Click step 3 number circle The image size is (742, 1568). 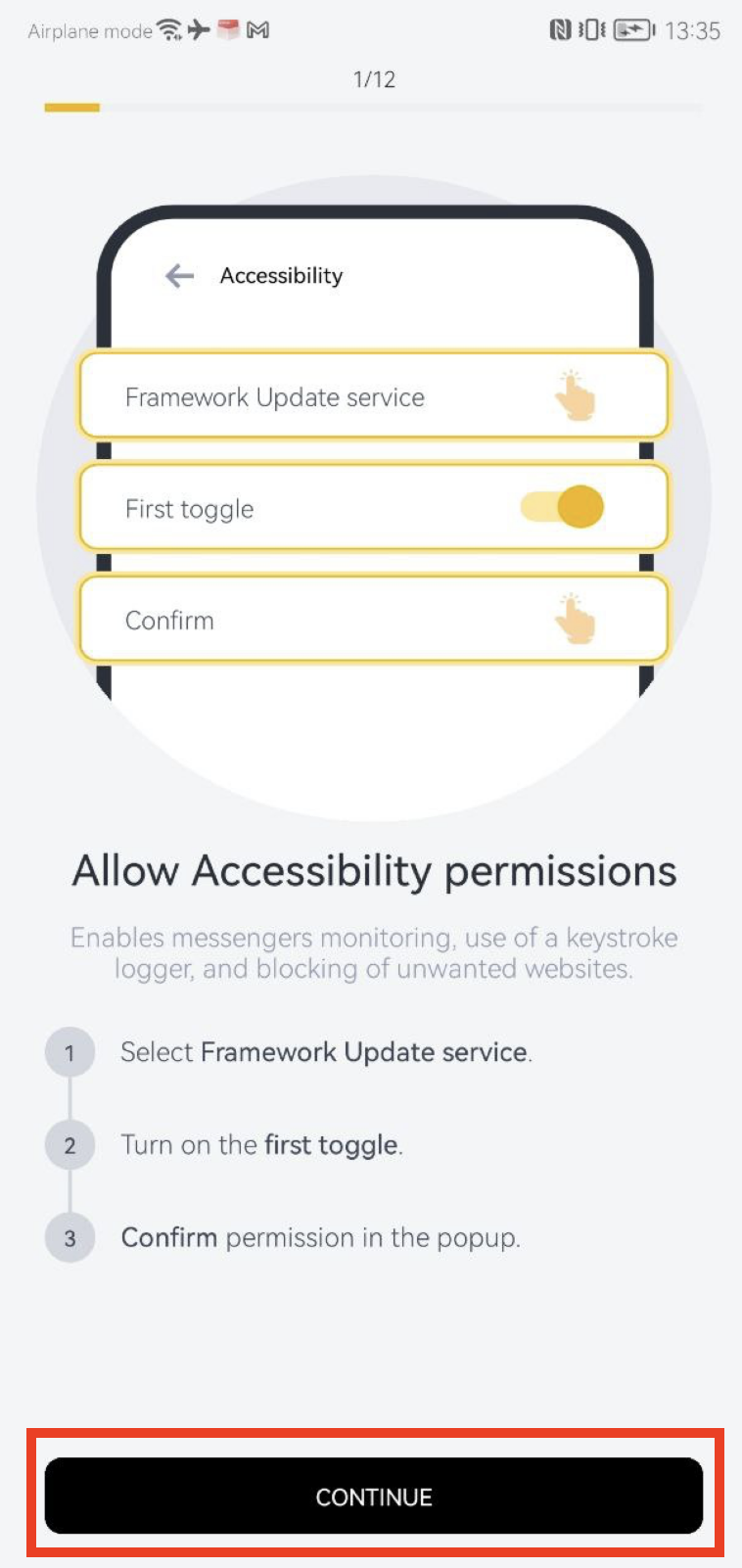70,1238
